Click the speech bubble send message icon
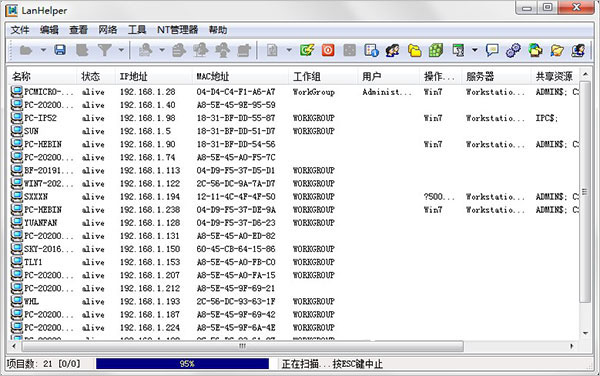The width and height of the screenshot is (600, 376). pos(492,50)
